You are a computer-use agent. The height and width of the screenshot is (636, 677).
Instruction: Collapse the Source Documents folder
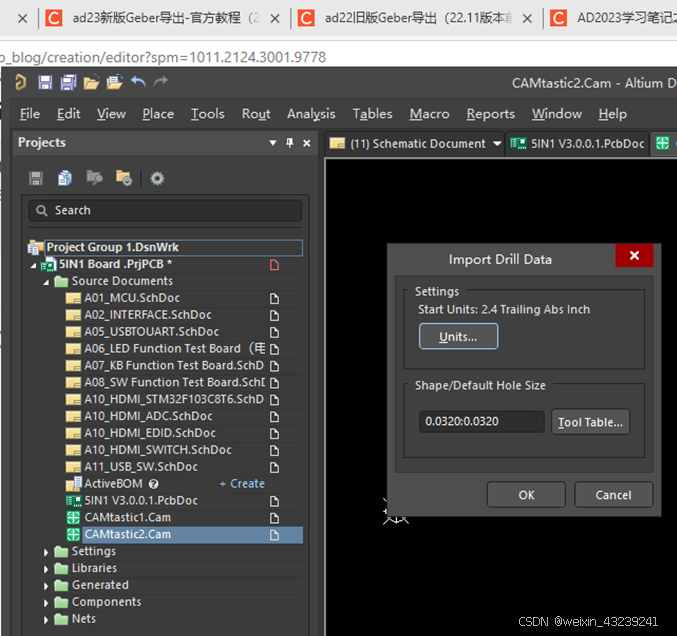coord(46,282)
